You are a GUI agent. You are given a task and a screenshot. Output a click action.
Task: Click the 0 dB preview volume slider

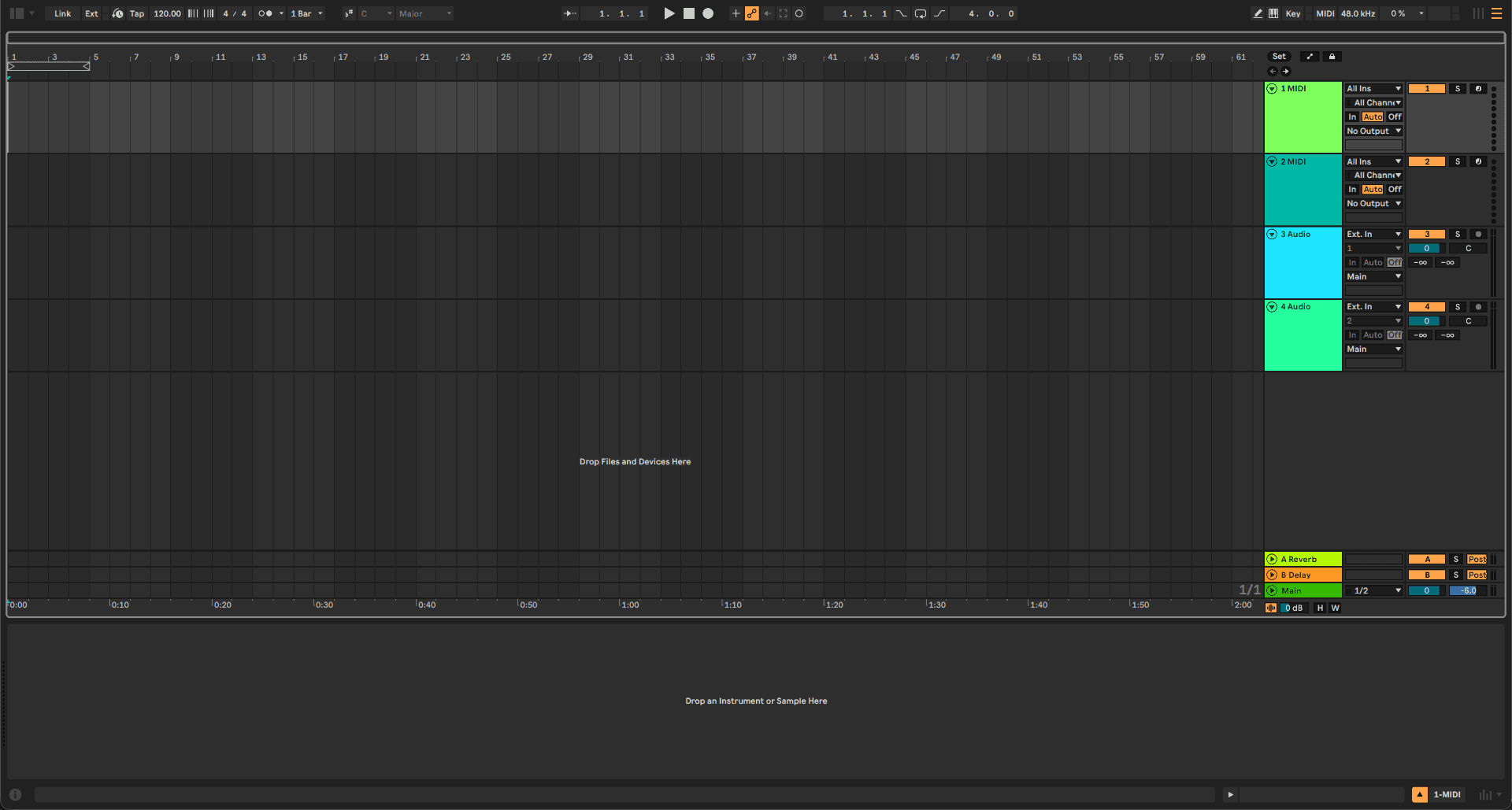(x=1294, y=608)
